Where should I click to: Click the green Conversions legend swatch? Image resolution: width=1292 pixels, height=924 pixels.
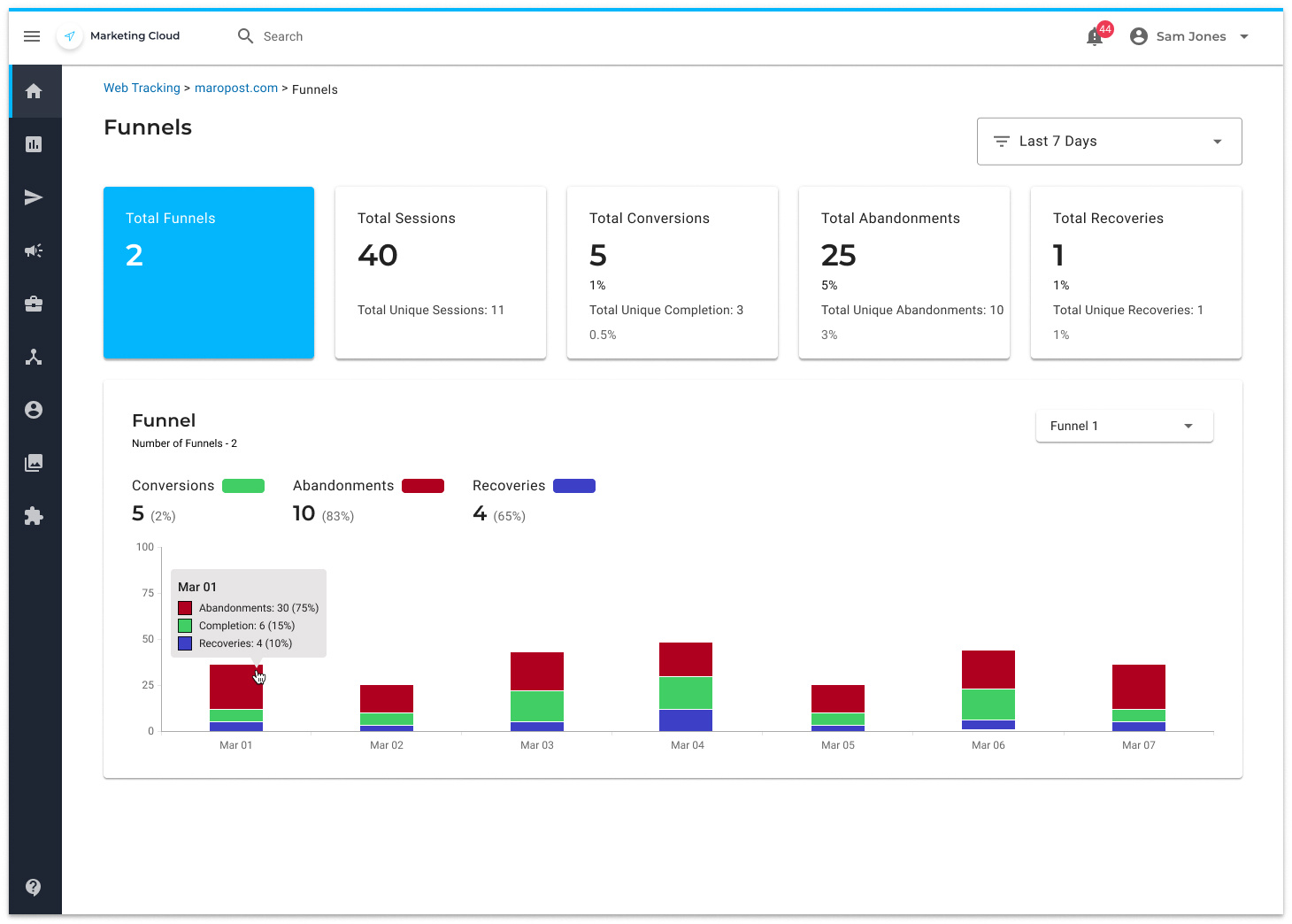coord(242,485)
